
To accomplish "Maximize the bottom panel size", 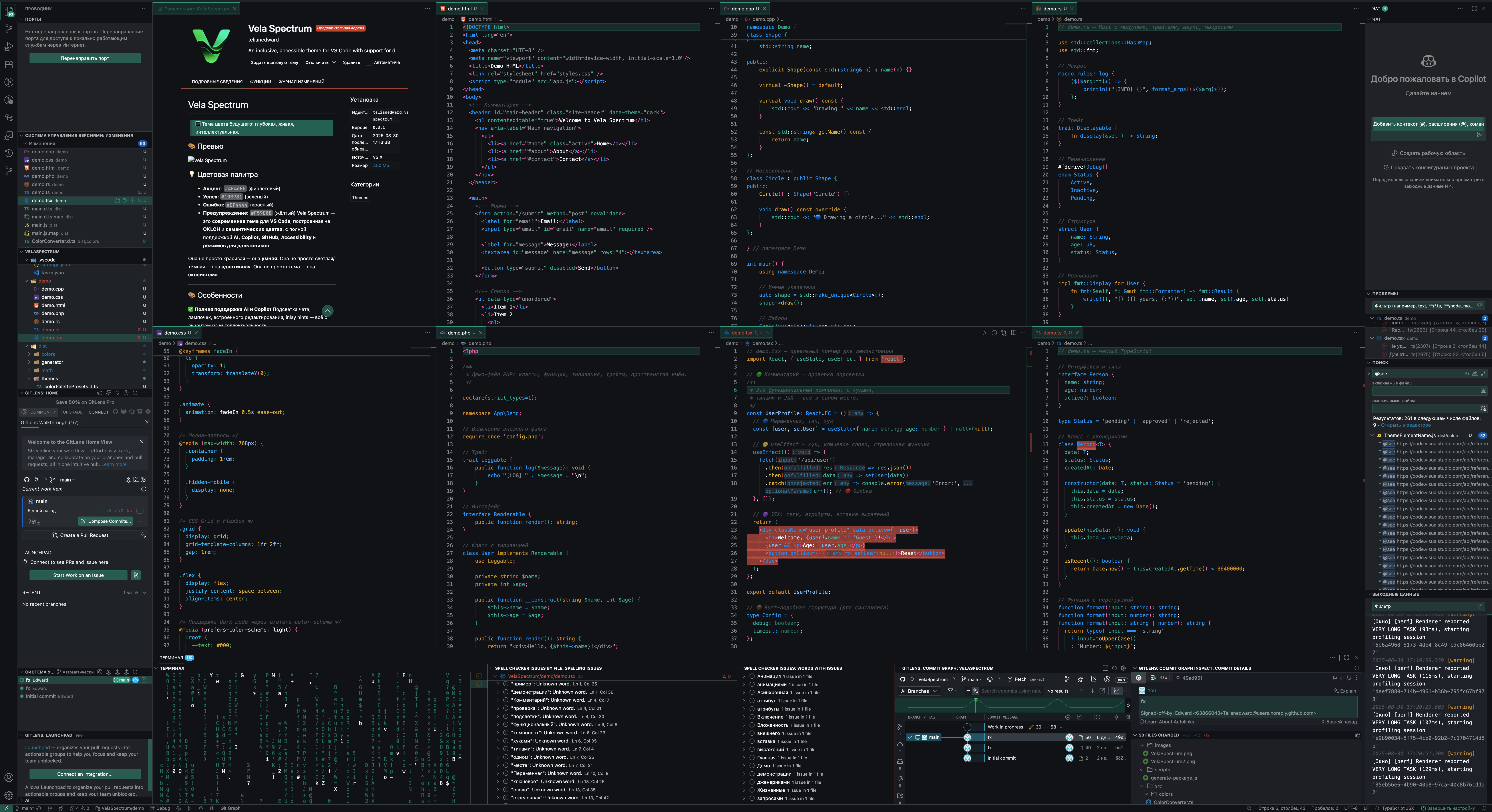I will (x=1347, y=658).
